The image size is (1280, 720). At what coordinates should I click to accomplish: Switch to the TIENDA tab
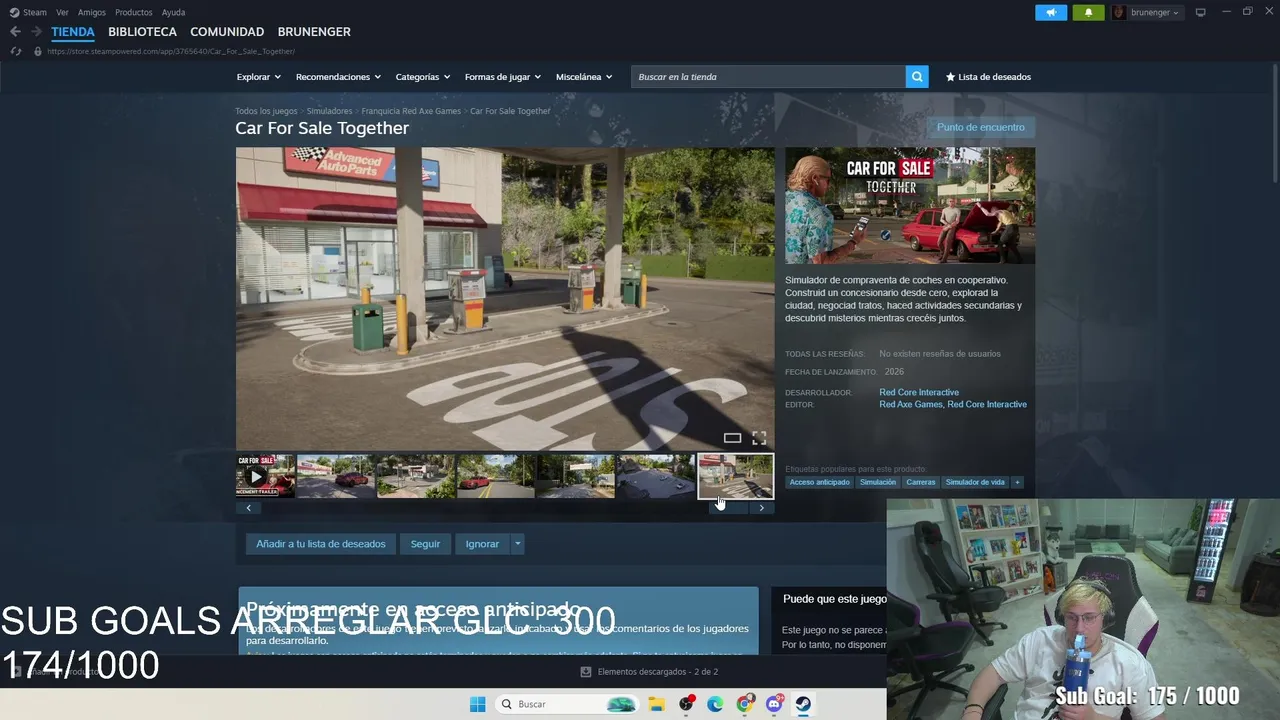point(73,32)
